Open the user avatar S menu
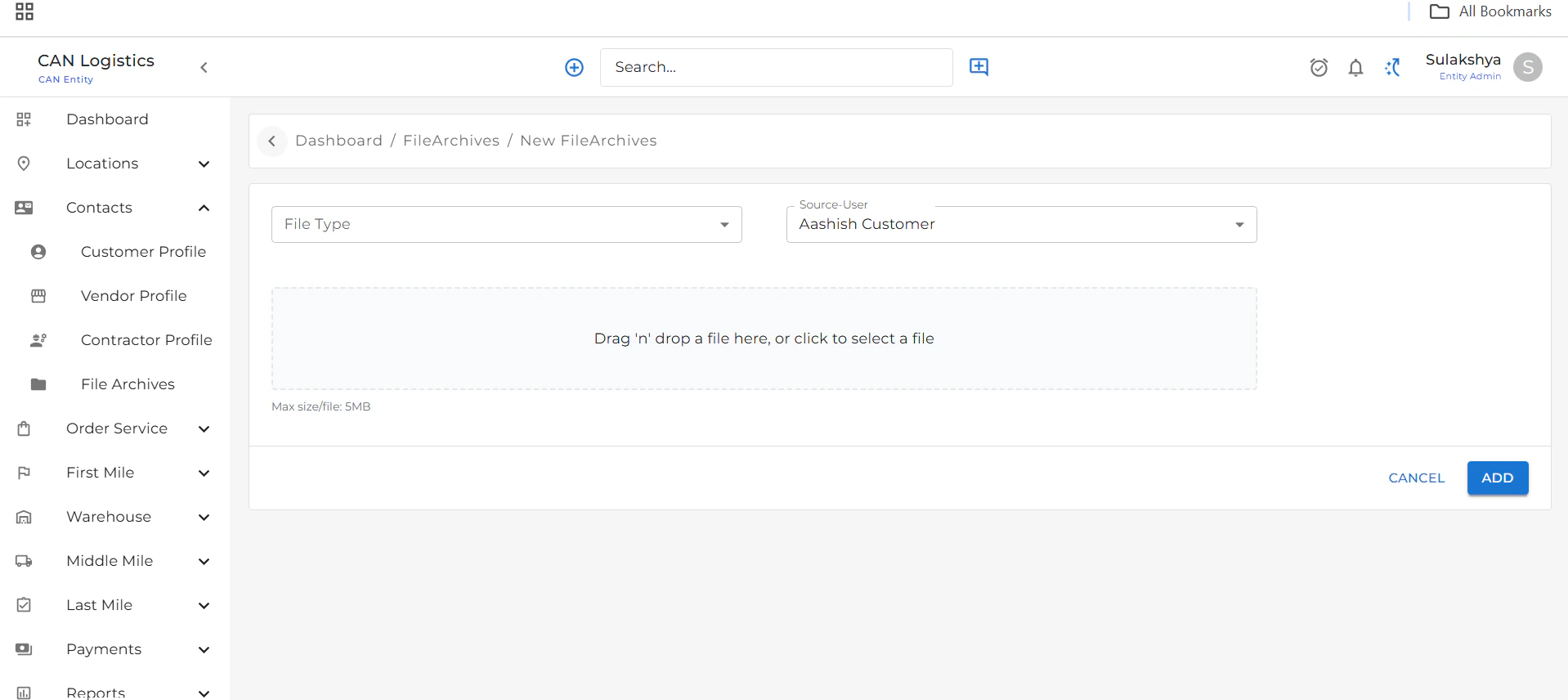The image size is (1568, 700). pos(1527,67)
